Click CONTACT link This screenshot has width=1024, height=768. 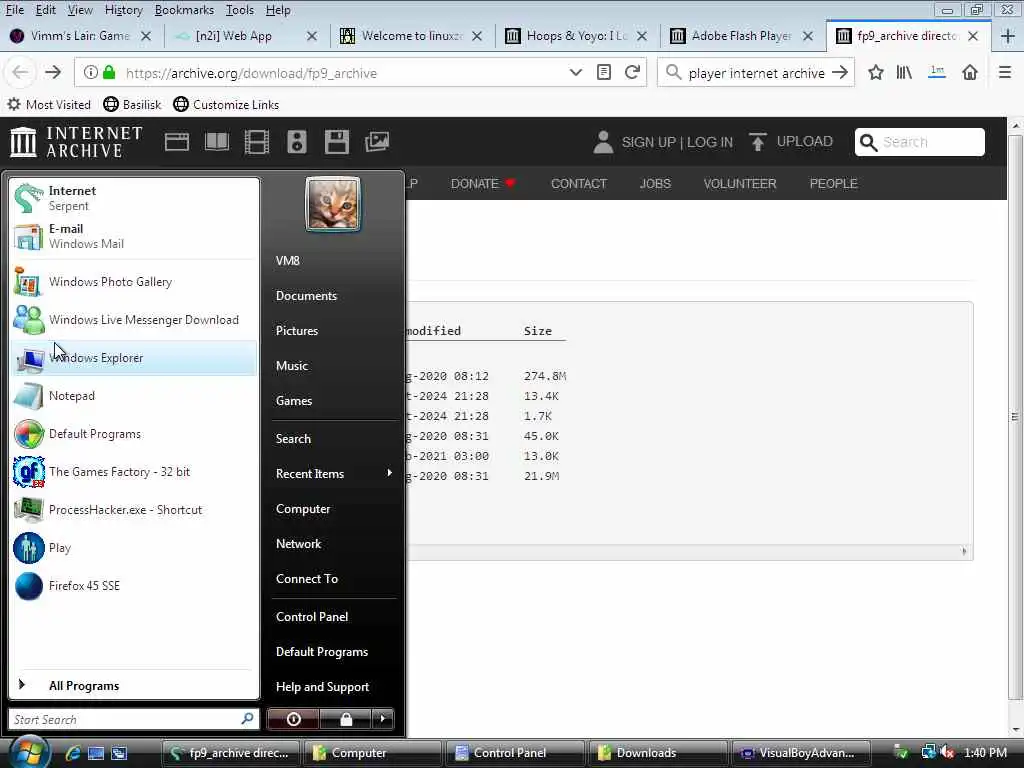tap(579, 184)
